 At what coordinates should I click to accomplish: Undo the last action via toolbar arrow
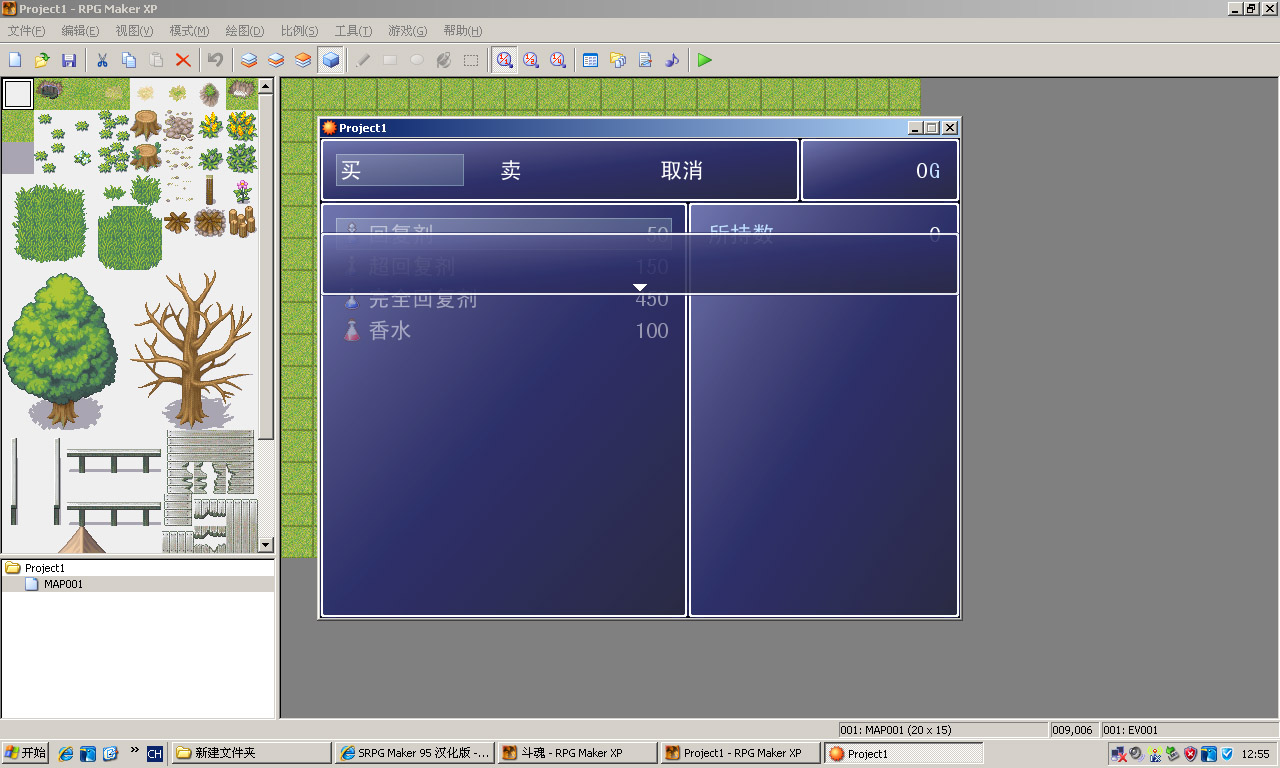tap(216, 60)
